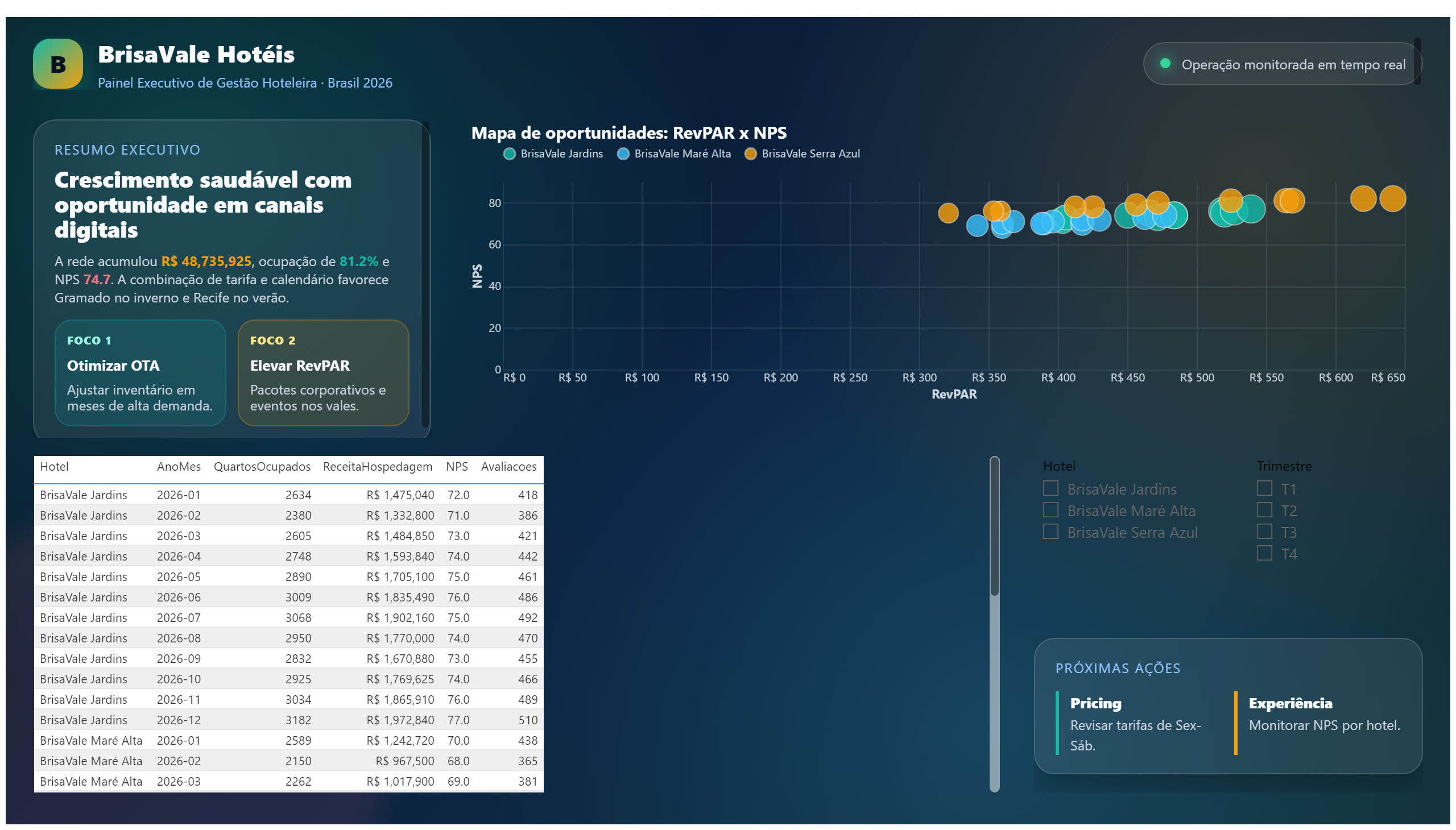The width and height of the screenshot is (1456, 830).
Task: Check the BrisaVale Jardins hotel filter
Action: tap(1050, 488)
